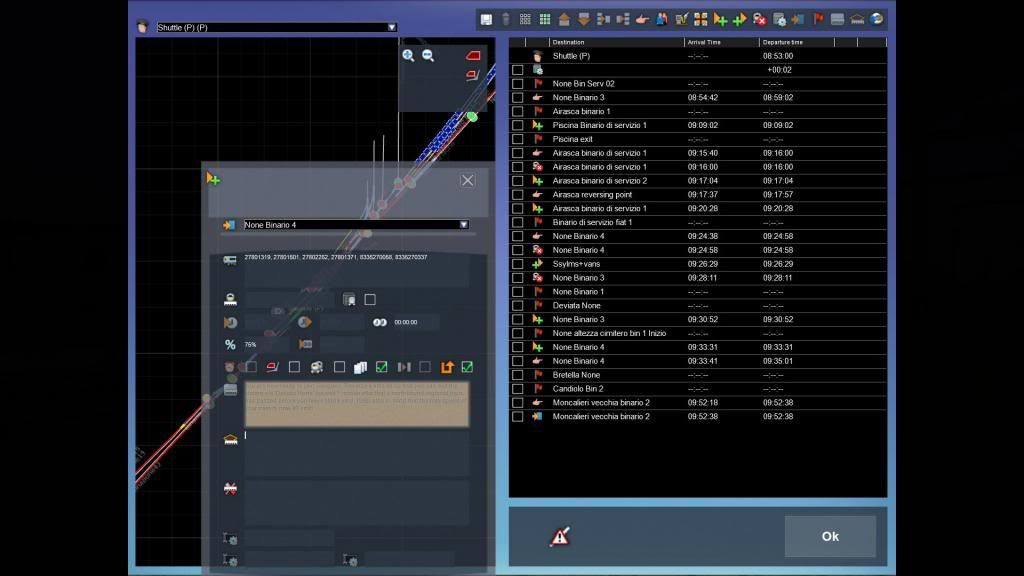The image size is (1024, 576).
Task: Click the red X remove consist icon
Action: coord(760,20)
